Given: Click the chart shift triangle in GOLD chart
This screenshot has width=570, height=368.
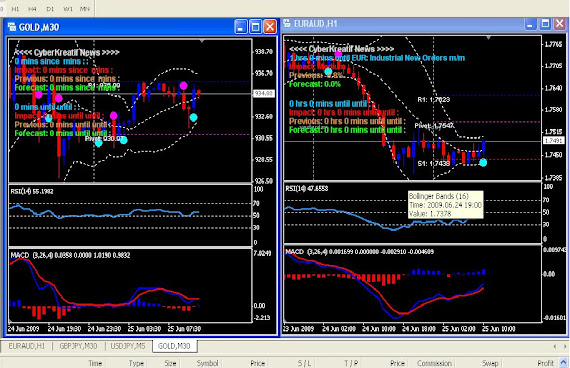Looking at the screenshot, I should [202, 41].
